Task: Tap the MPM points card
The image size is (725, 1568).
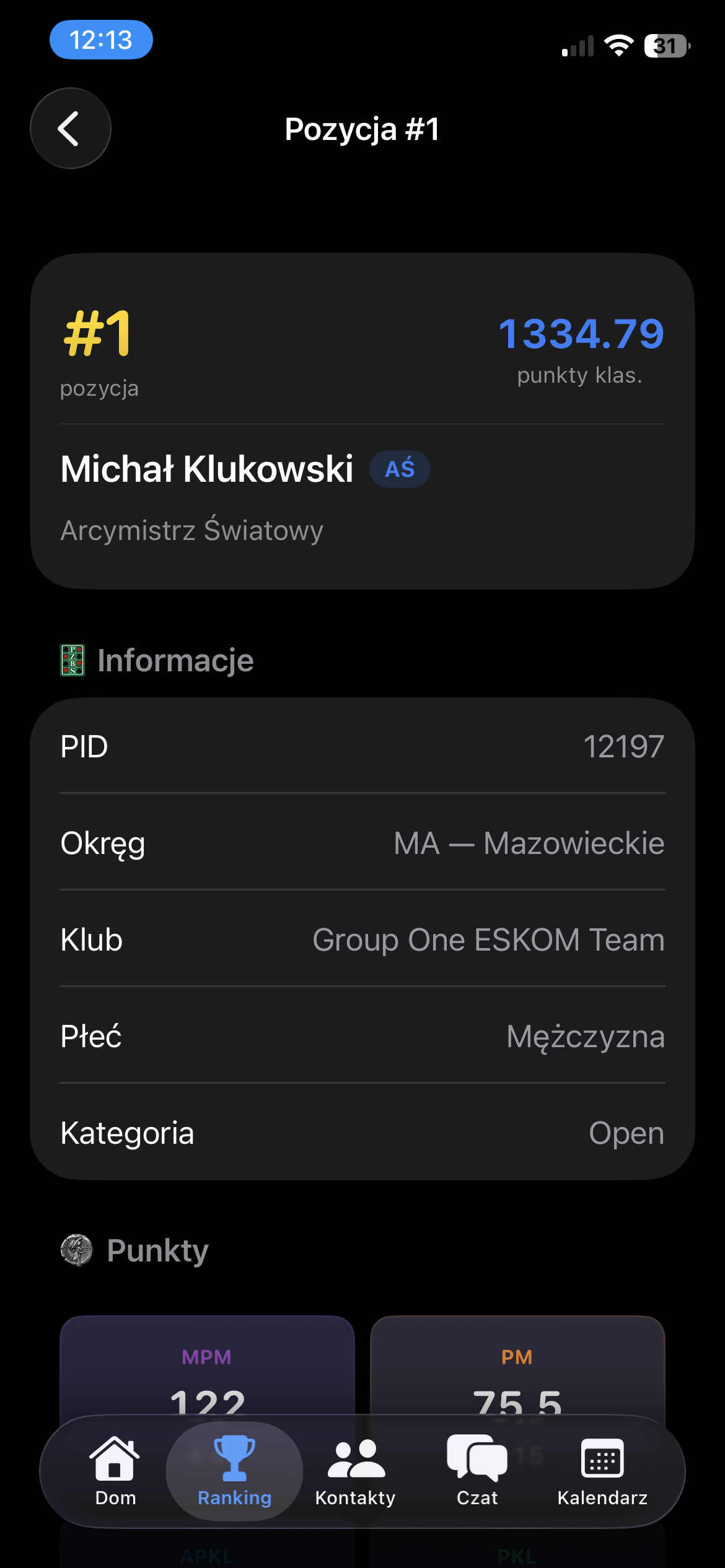Action: (x=207, y=1369)
